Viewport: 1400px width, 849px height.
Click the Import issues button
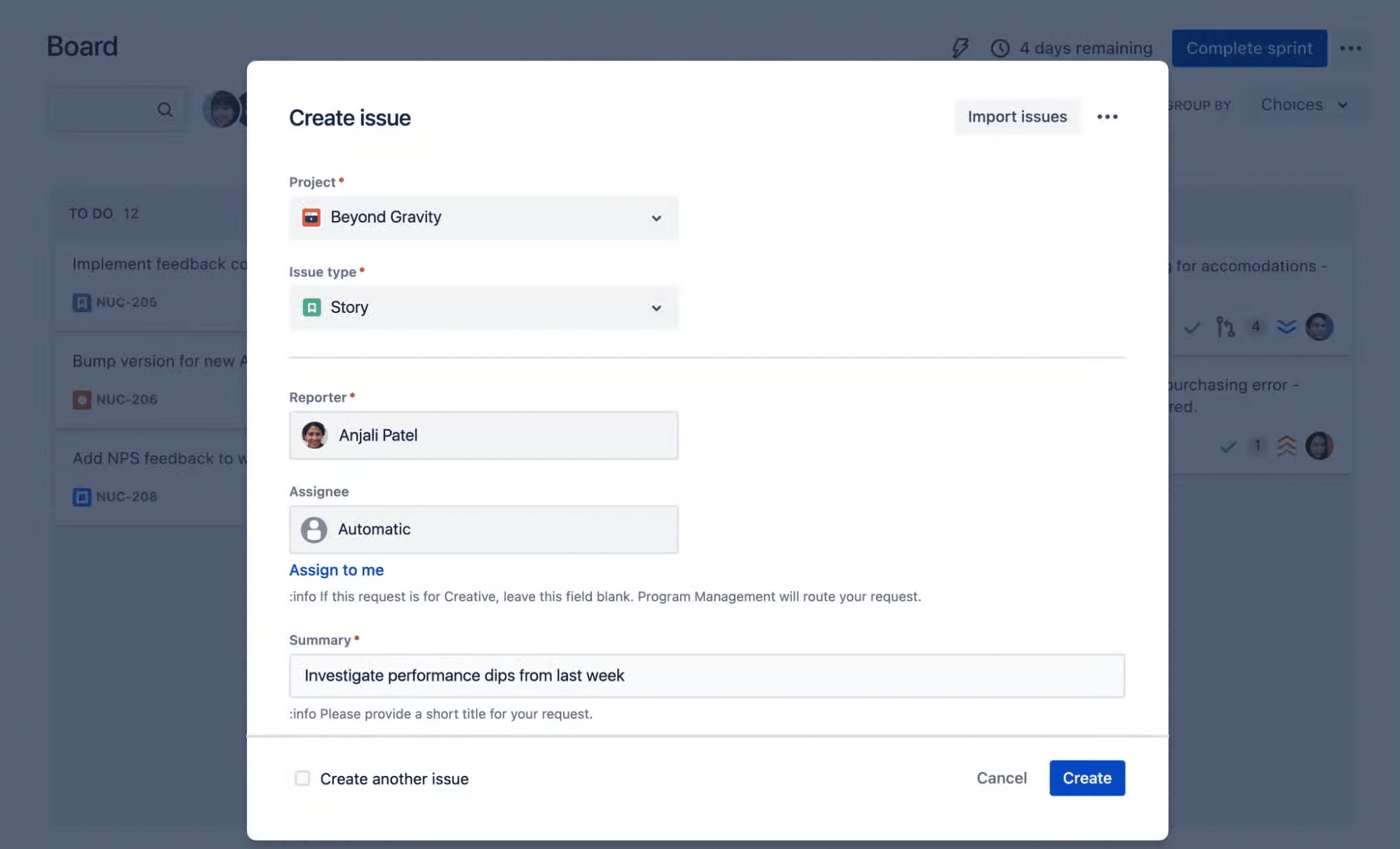tap(1017, 117)
